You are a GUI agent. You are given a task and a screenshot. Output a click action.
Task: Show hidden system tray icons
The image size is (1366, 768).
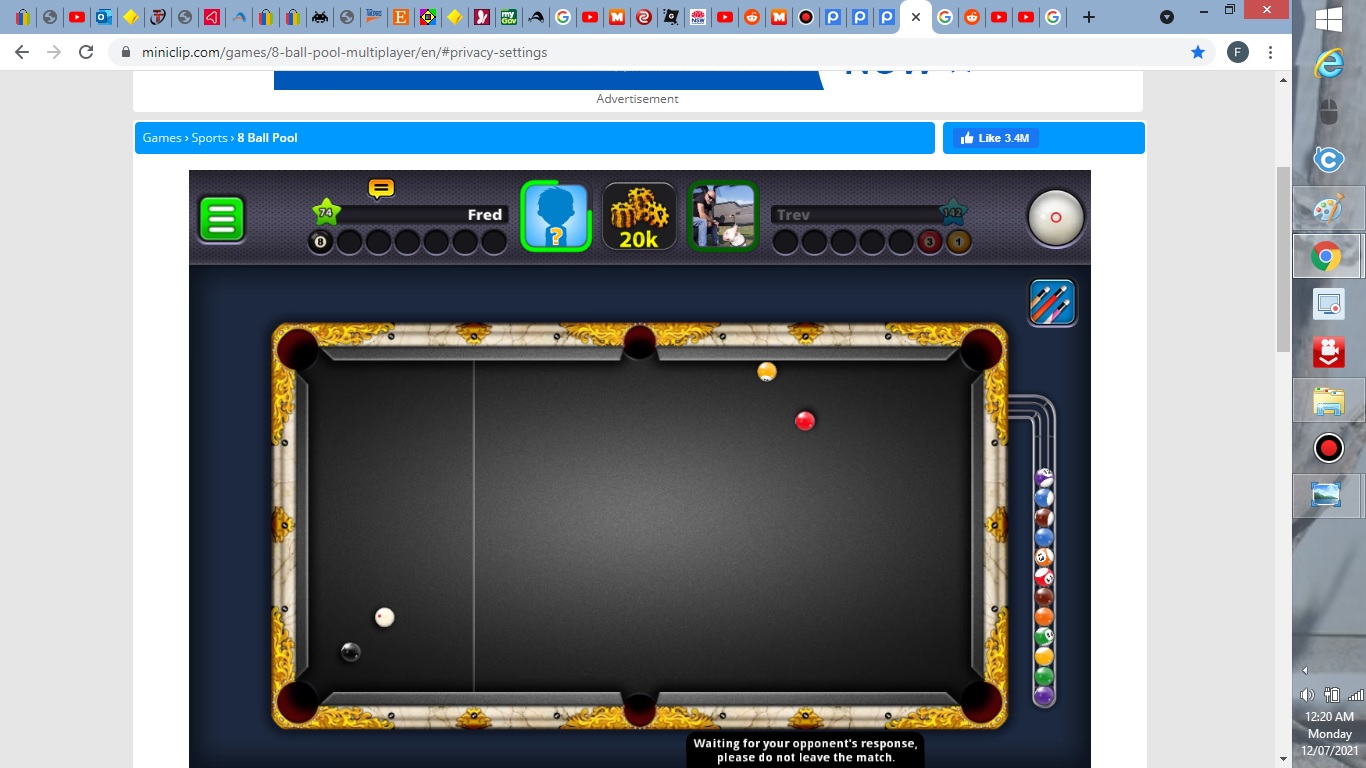coord(1305,670)
